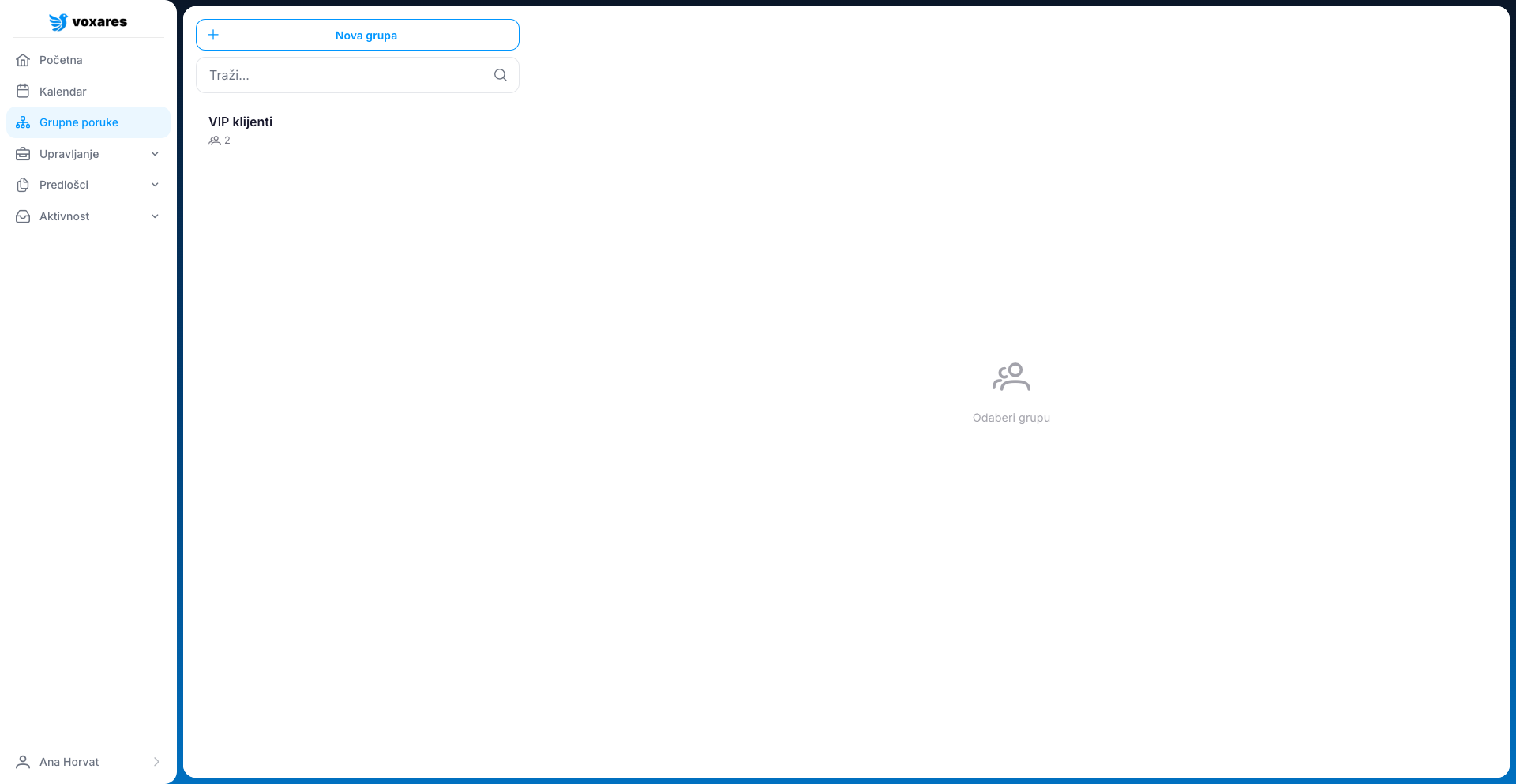The height and width of the screenshot is (784, 1516).
Task: Select Grupne poruke in sidebar
Action: pos(79,122)
